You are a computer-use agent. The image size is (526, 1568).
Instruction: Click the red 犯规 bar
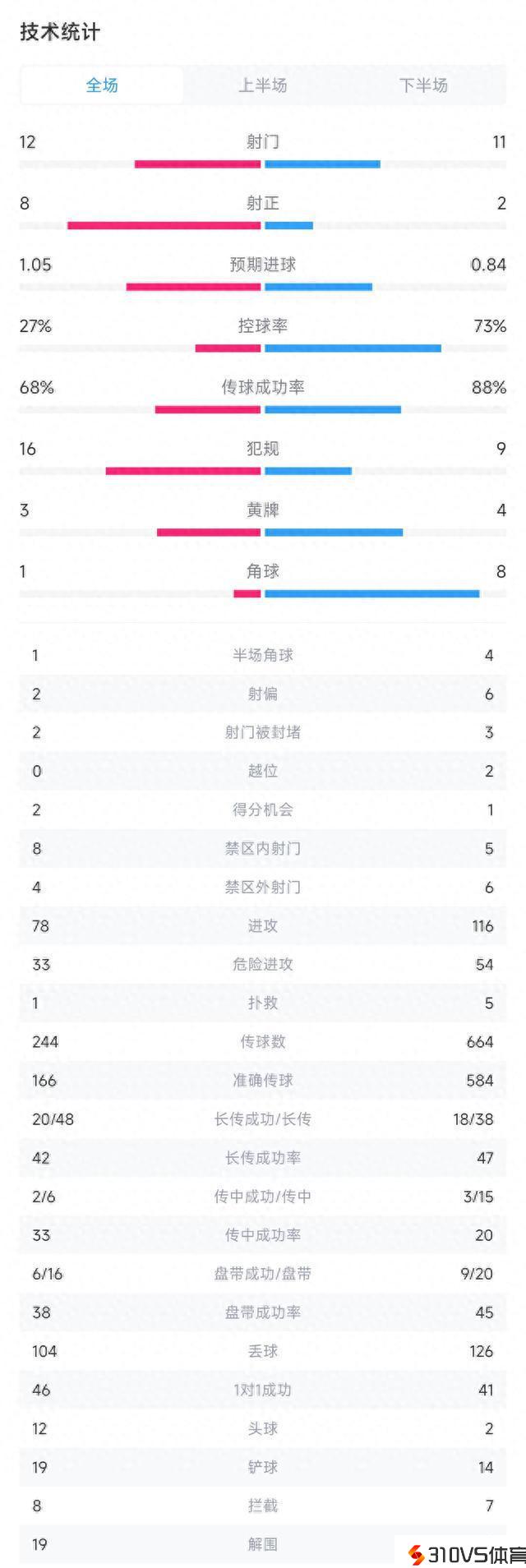[x=183, y=471]
